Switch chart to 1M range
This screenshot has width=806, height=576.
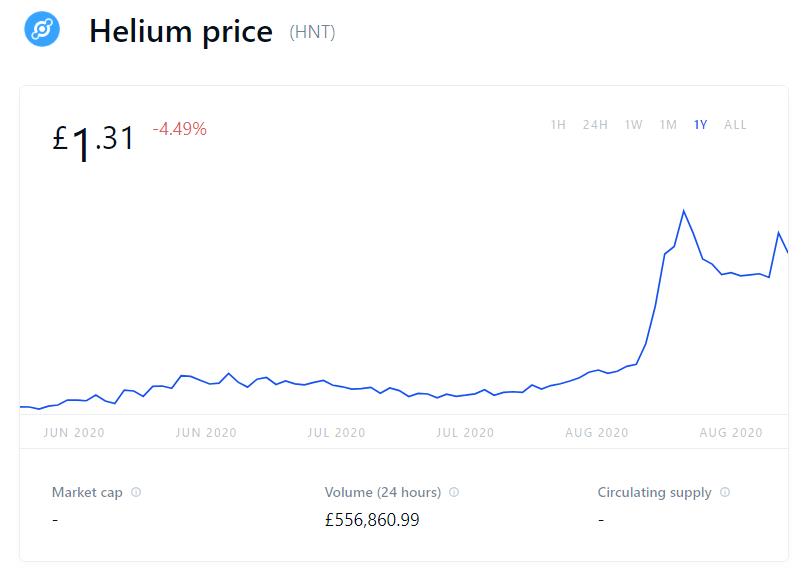click(x=668, y=125)
